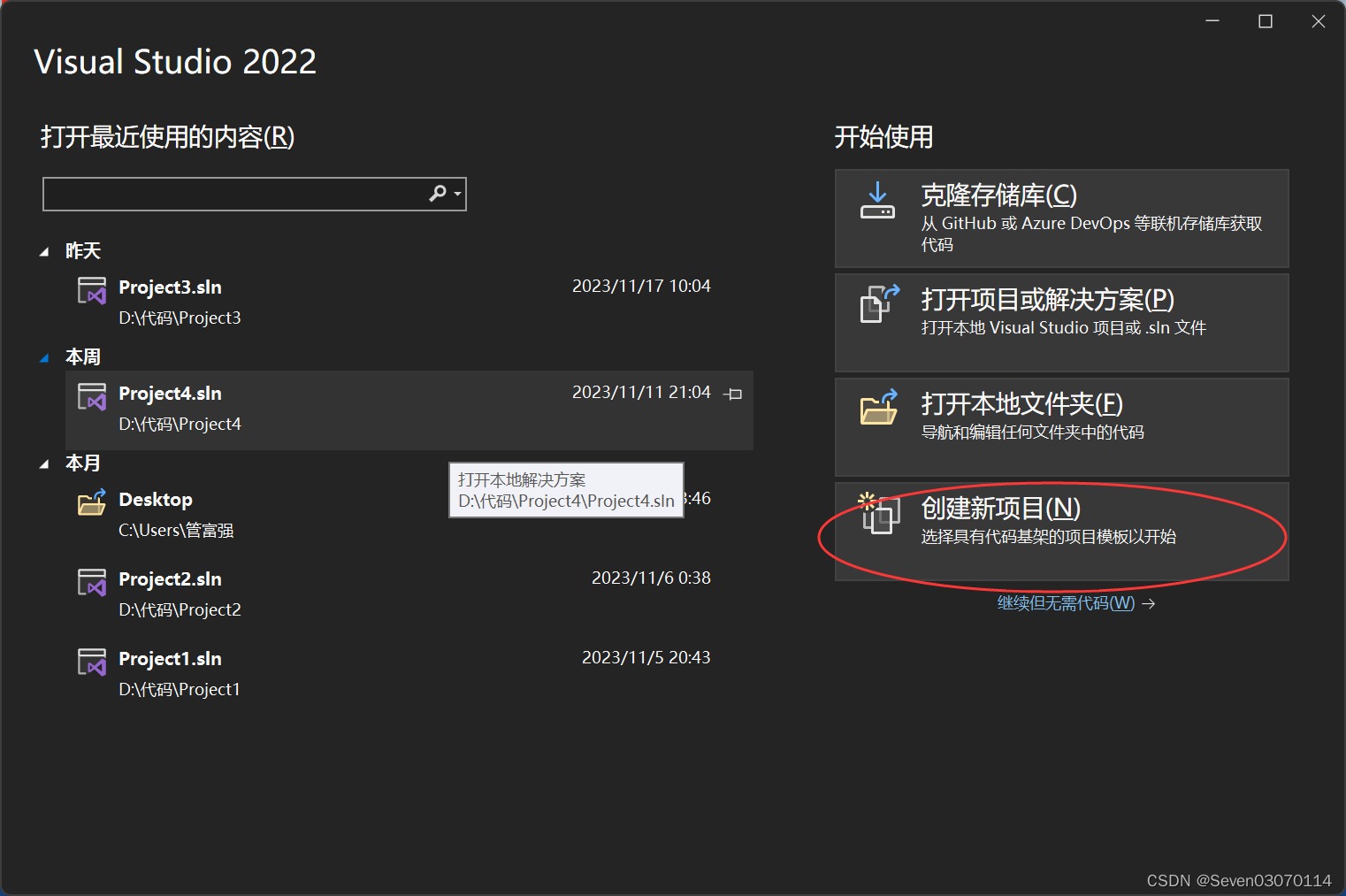Click the open local folder icon
The width and height of the screenshot is (1346, 896).
click(x=879, y=407)
